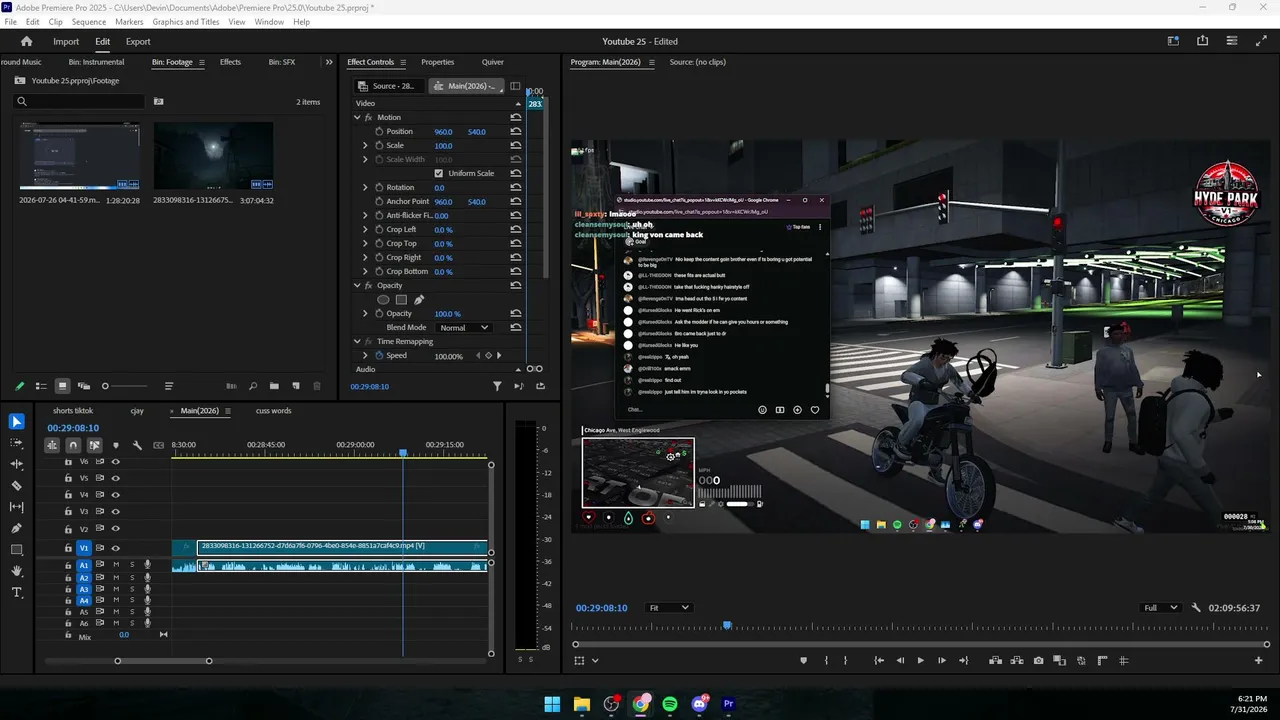The width and height of the screenshot is (1280, 720).
Task: Create a new bin in the project panel
Action: (274, 386)
